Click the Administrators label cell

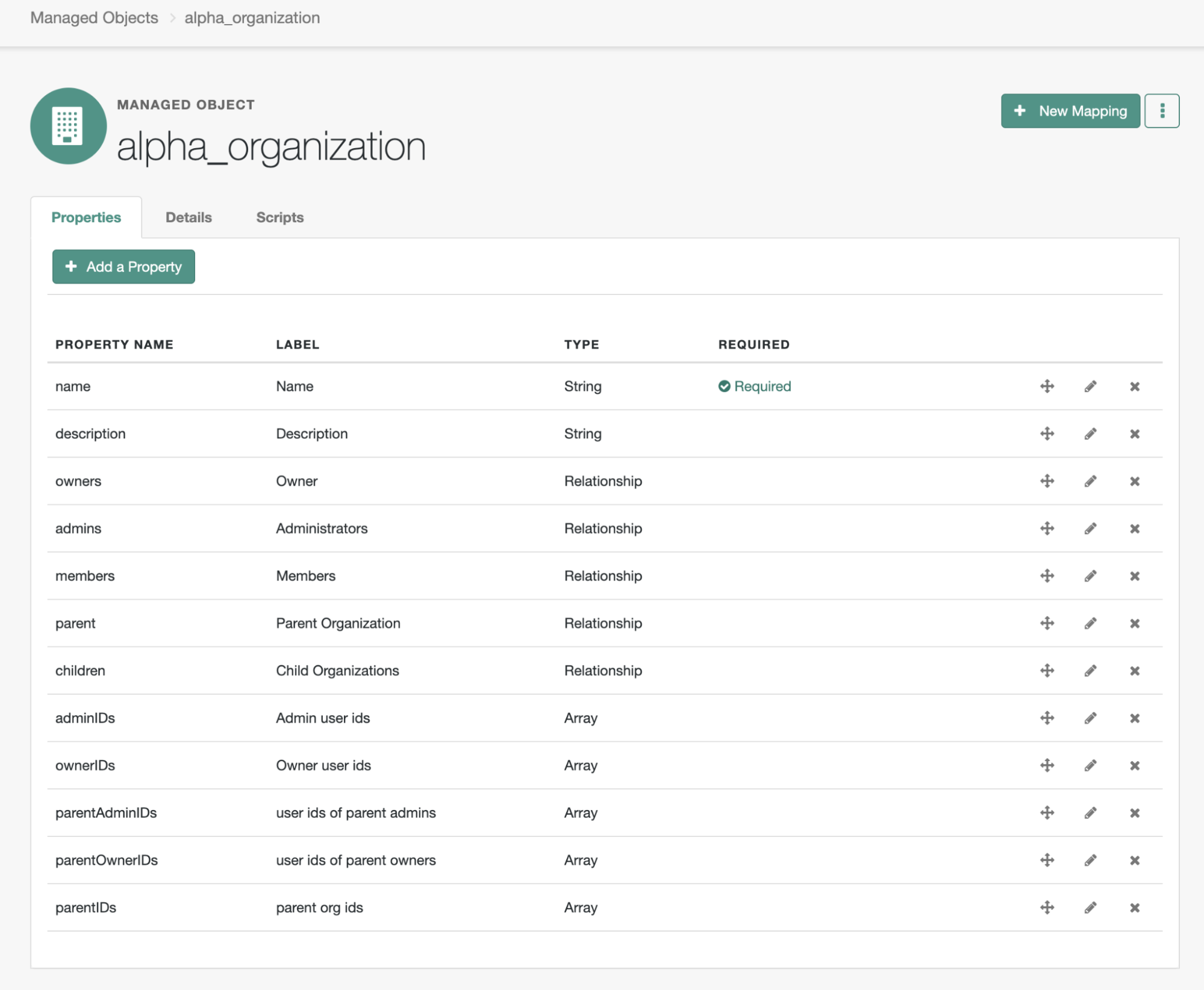click(x=322, y=528)
